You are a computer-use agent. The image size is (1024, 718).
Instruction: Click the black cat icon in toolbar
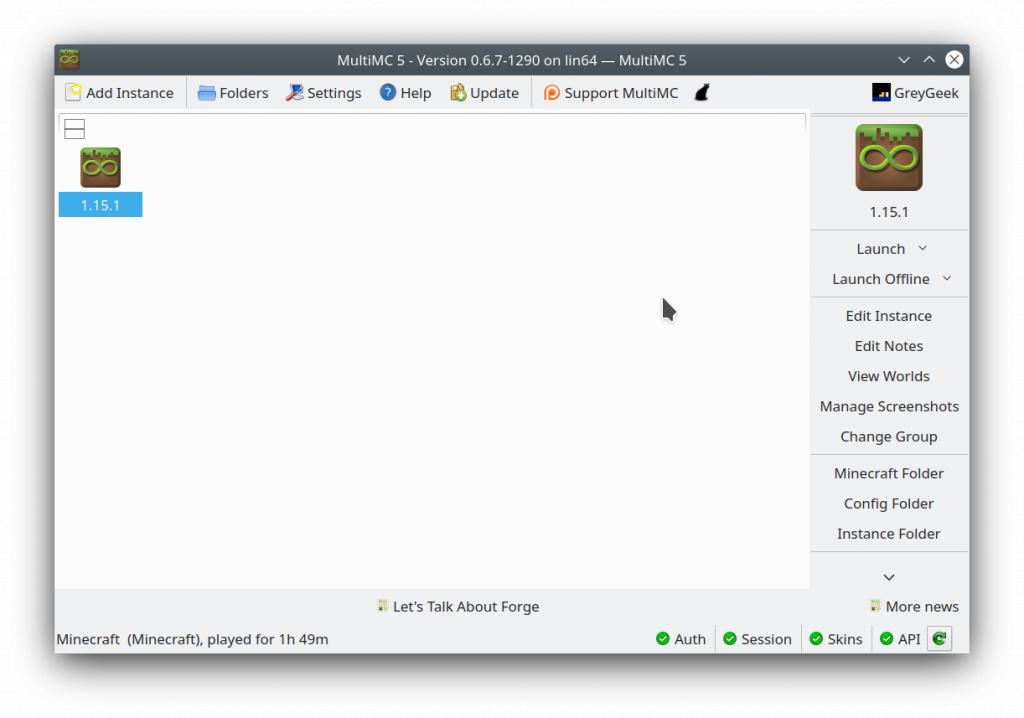click(x=702, y=93)
